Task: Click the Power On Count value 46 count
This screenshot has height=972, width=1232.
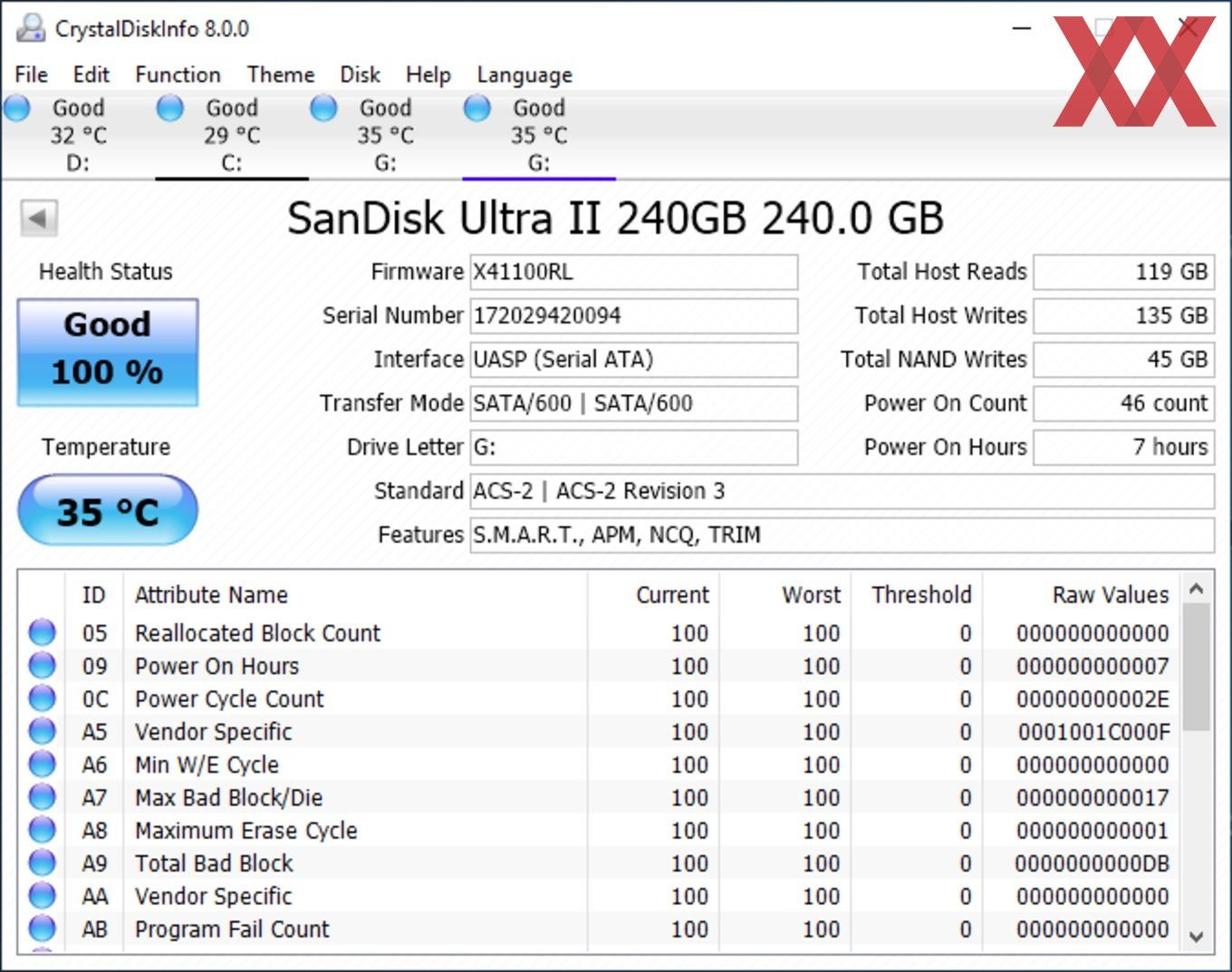Action: click(x=1123, y=403)
